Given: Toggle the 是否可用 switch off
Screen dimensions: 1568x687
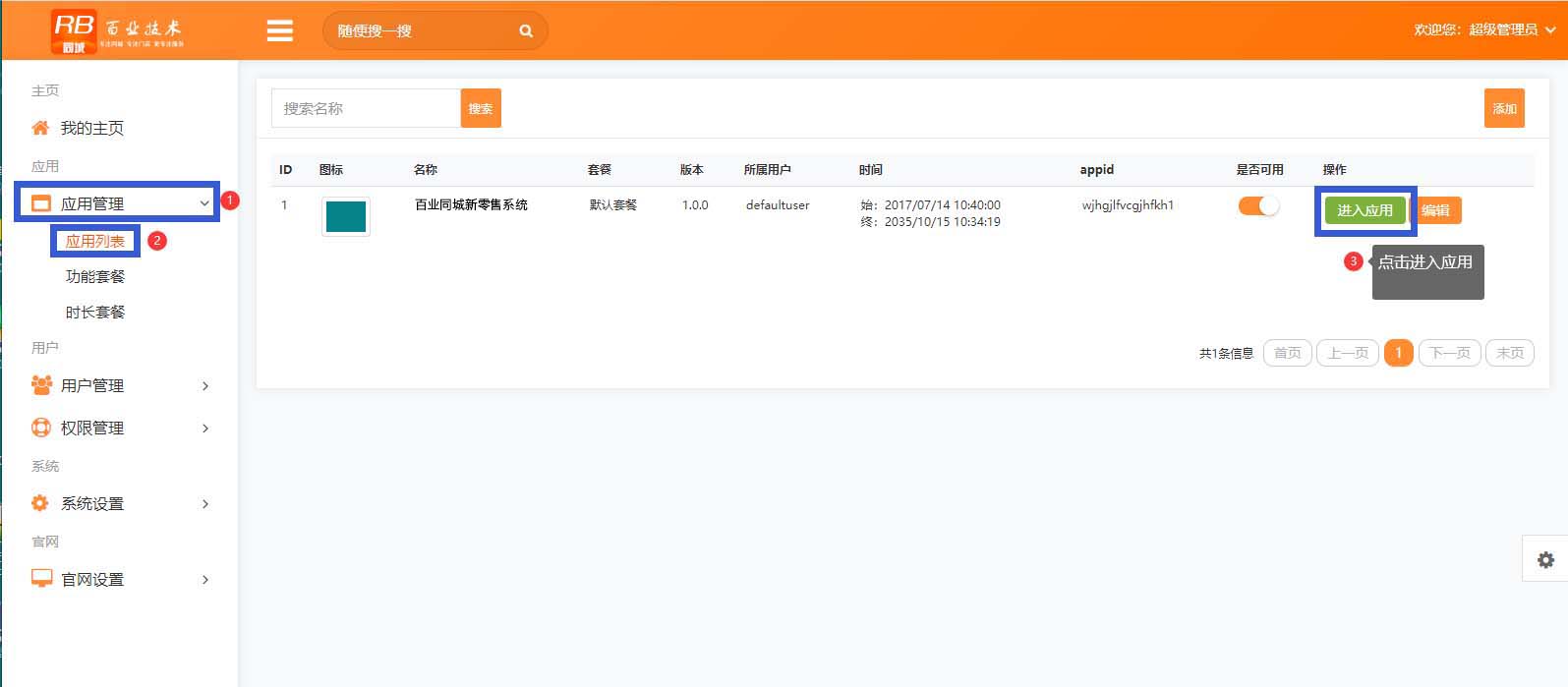Looking at the screenshot, I should [x=1258, y=206].
